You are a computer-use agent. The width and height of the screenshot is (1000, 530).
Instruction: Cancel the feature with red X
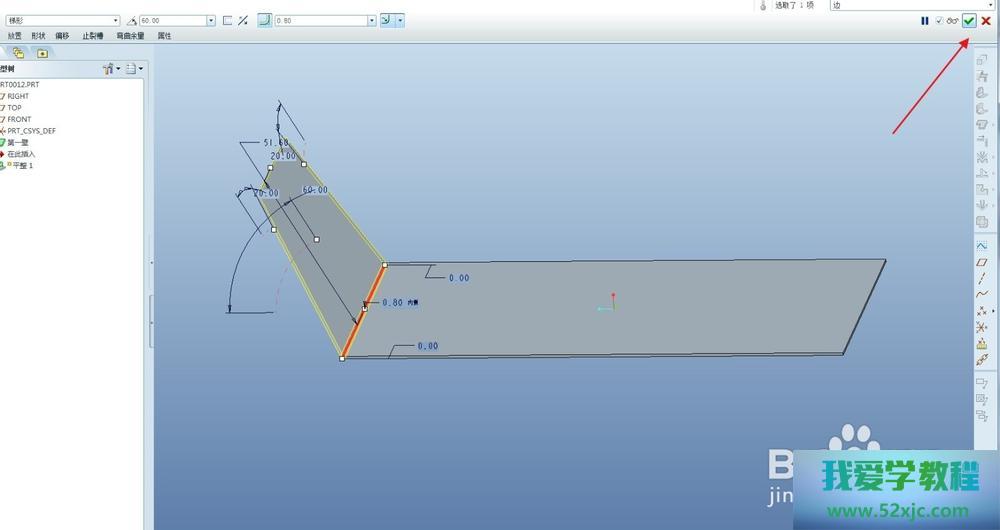coord(986,20)
